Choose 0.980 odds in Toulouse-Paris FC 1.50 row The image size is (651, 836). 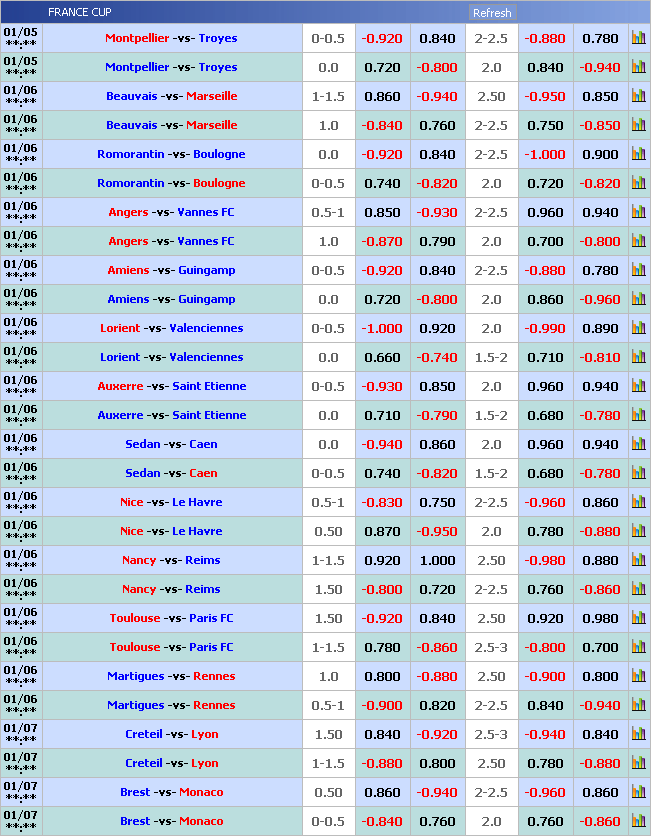[x=600, y=618]
